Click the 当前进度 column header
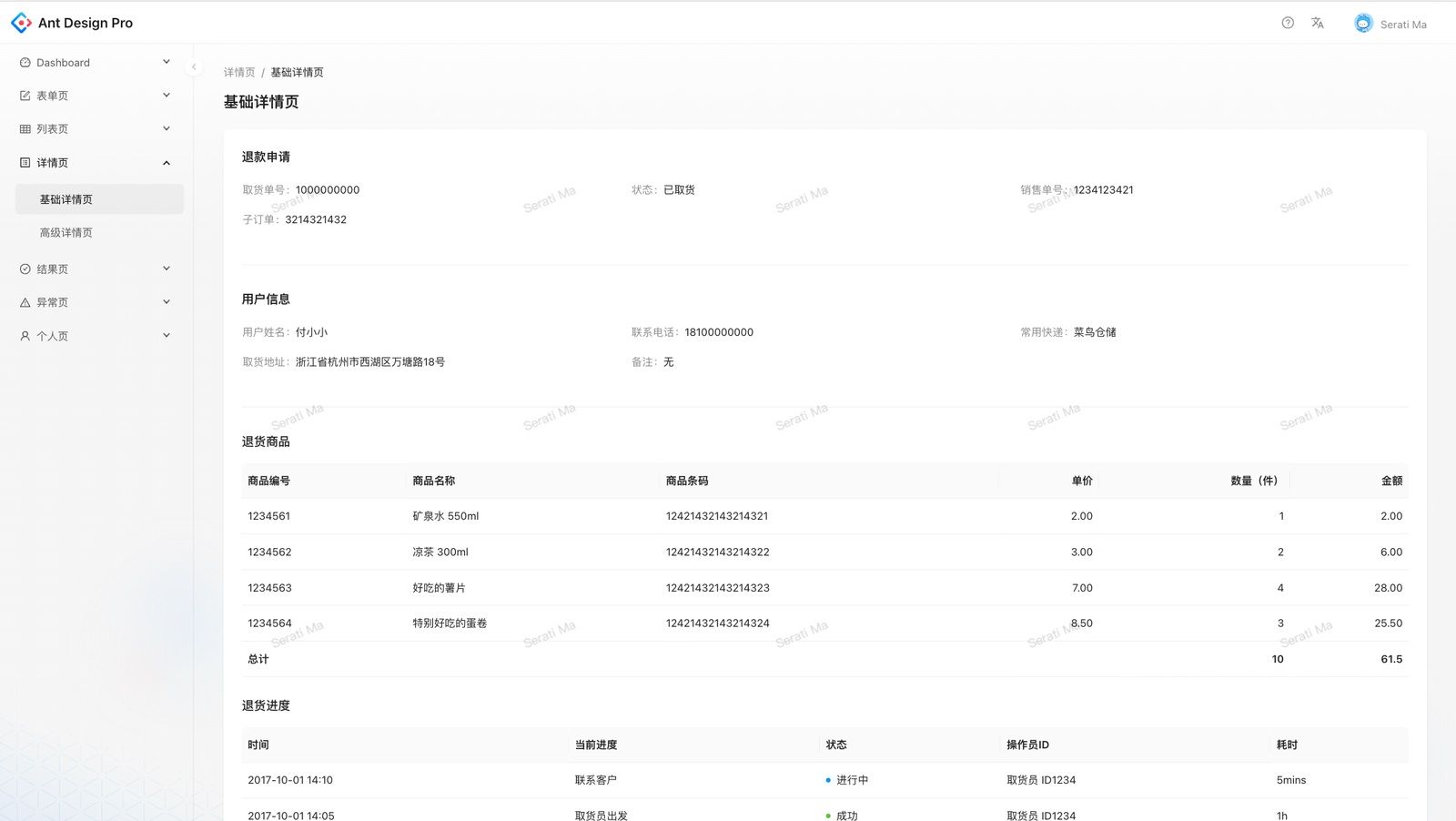The height and width of the screenshot is (821, 1456). [596, 745]
